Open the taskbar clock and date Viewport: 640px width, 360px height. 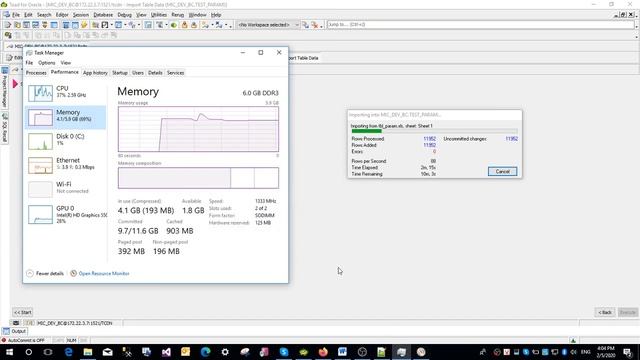(606, 352)
